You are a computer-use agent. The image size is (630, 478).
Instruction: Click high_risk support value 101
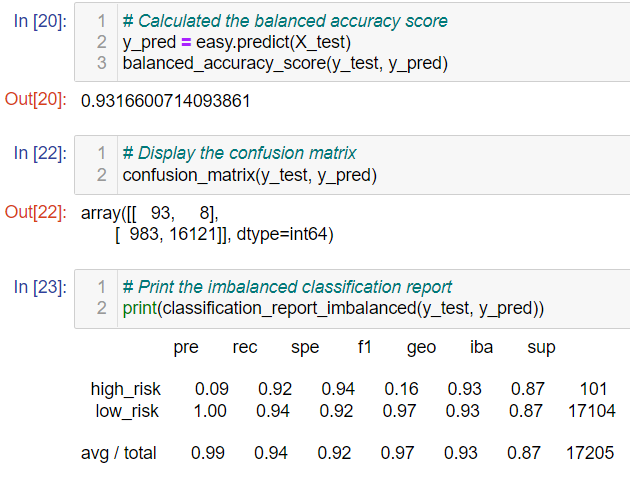click(593, 389)
